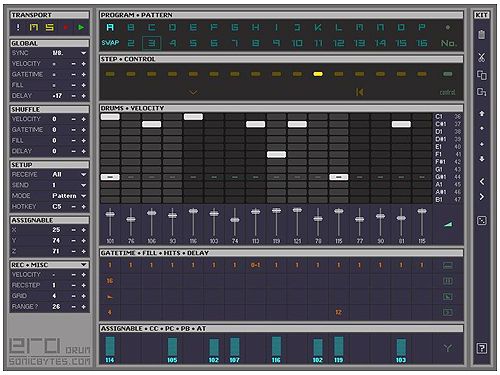This screenshot has width=500, height=375.
Task: Start recording with the red record button
Action: 66,27
